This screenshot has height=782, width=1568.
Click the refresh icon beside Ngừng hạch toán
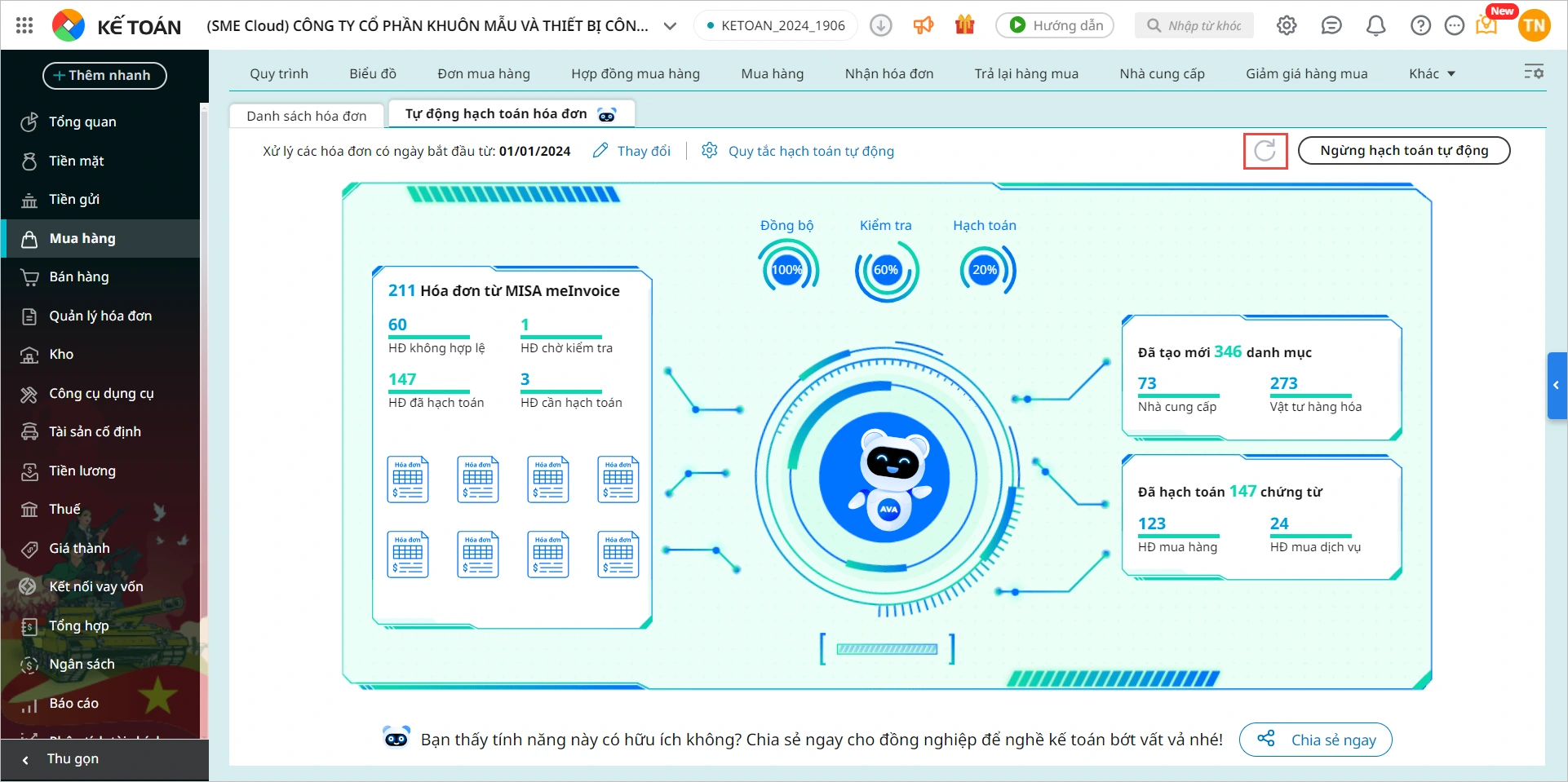pos(1265,151)
